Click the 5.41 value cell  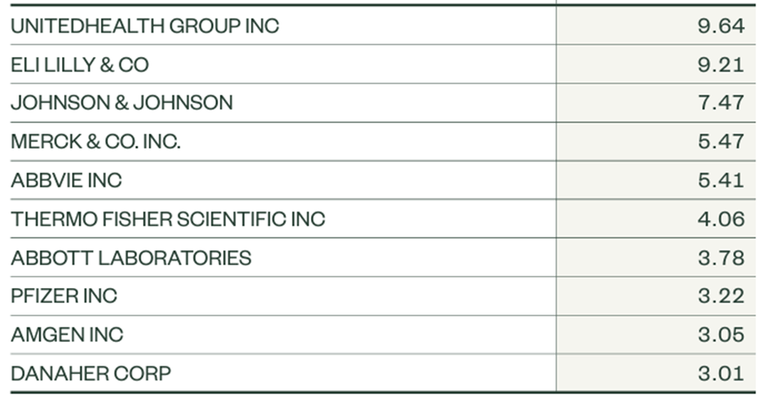(721, 180)
